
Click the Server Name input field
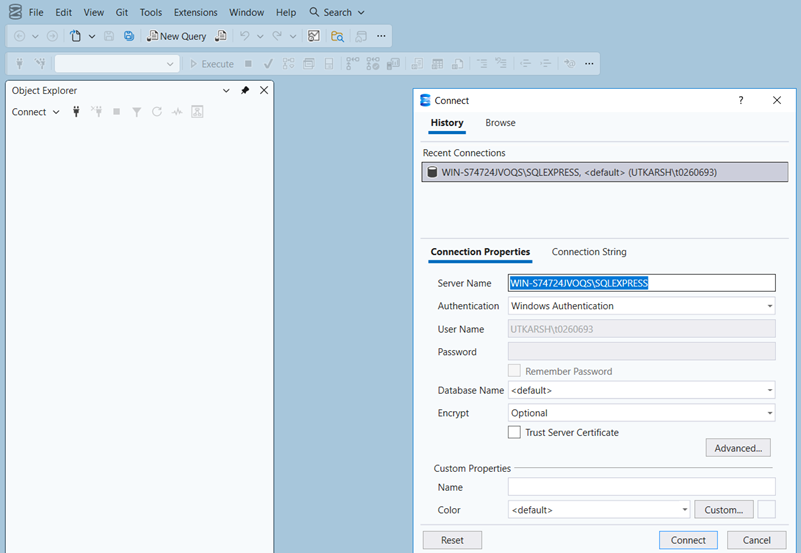pos(642,283)
